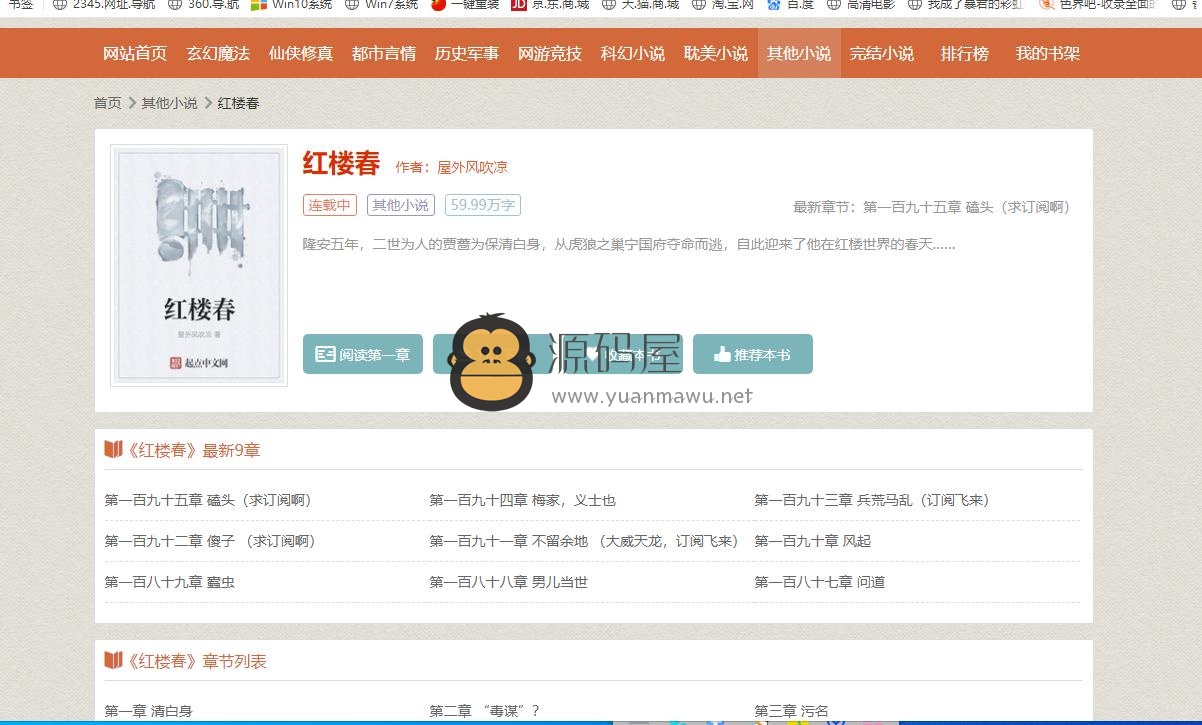Select 科幻小说 in the navigation bar

(x=633, y=53)
